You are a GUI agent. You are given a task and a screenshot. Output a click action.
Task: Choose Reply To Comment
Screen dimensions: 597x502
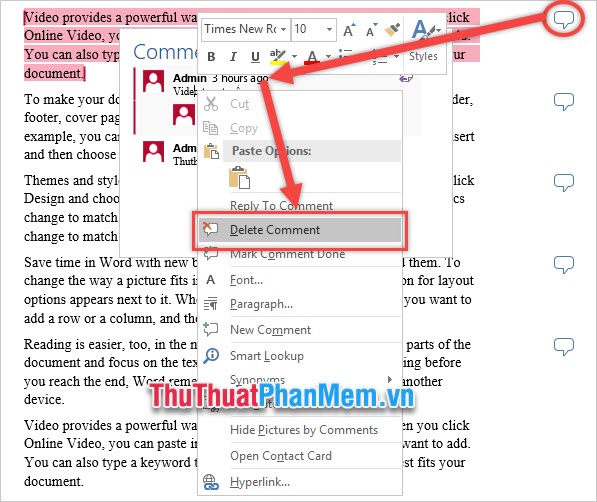(281, 206)
